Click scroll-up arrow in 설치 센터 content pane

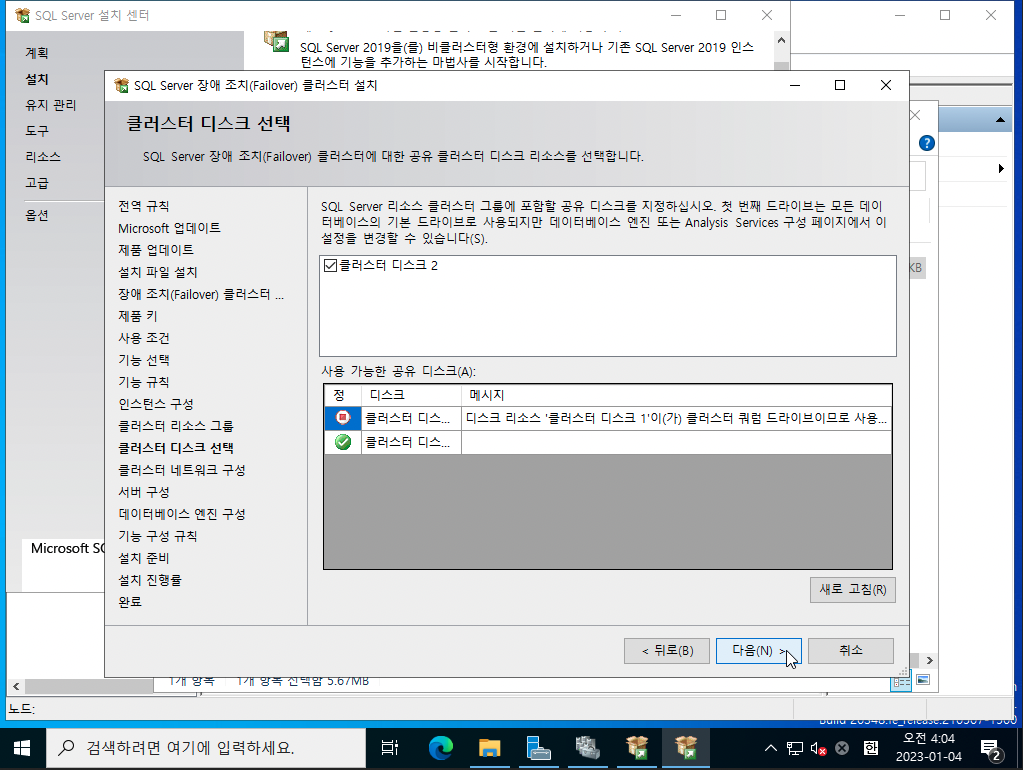tap(781, 40)
